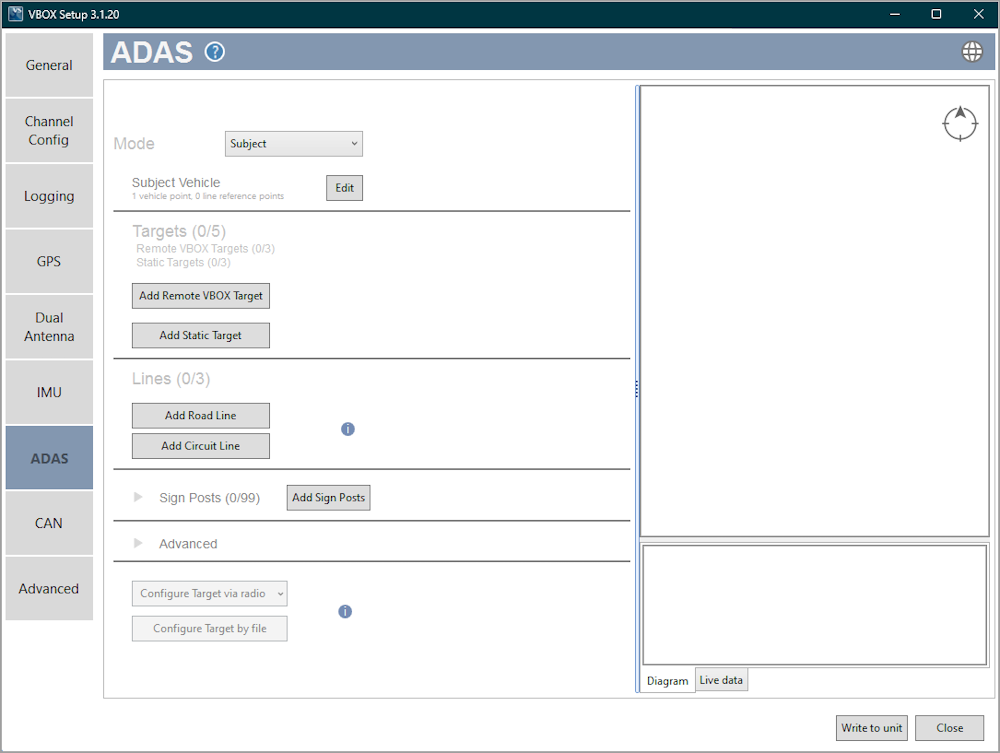1000x753 pixels.
Task: Open the Advanced sidebar tab
Action: tap(49, 588)
